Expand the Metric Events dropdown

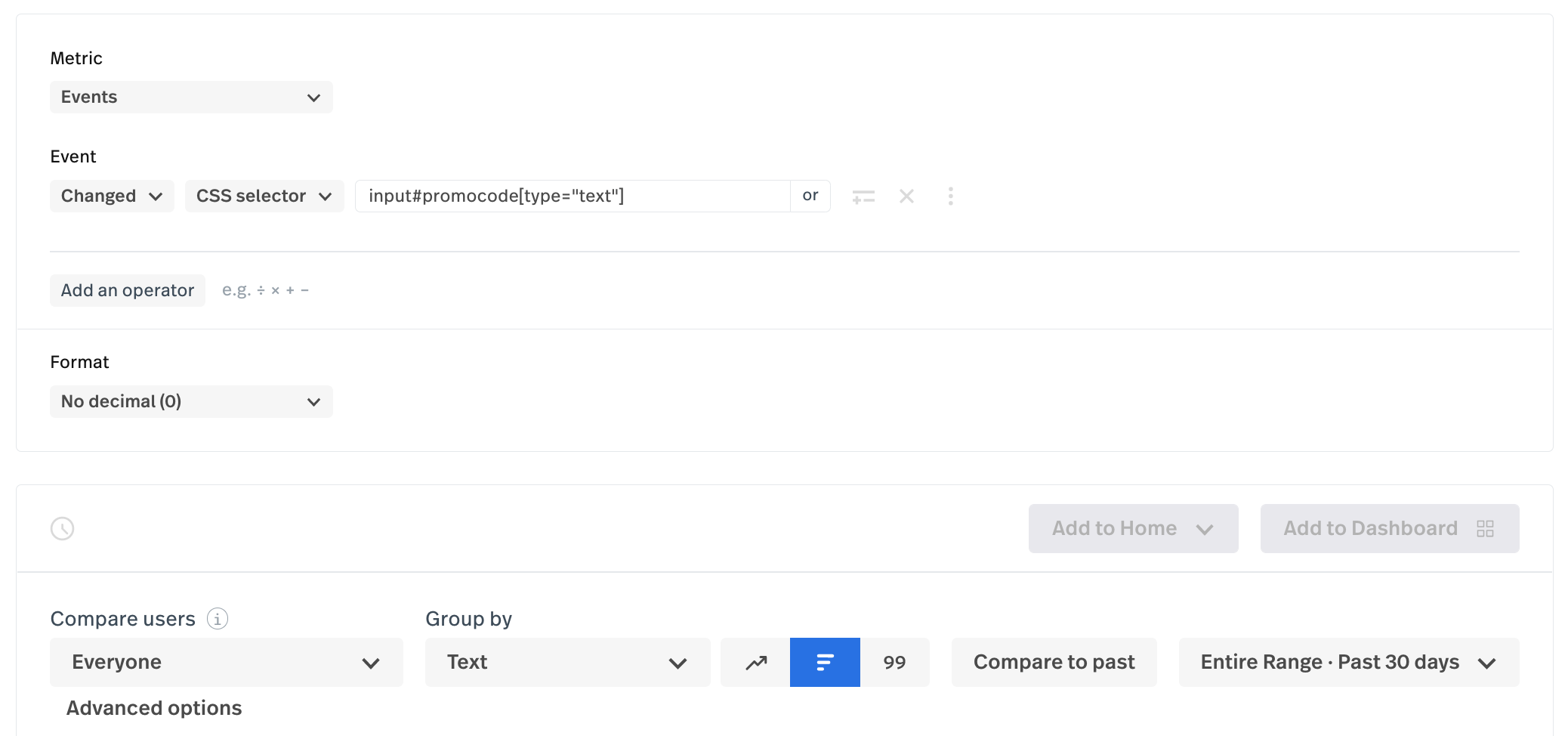click(191, 97)
